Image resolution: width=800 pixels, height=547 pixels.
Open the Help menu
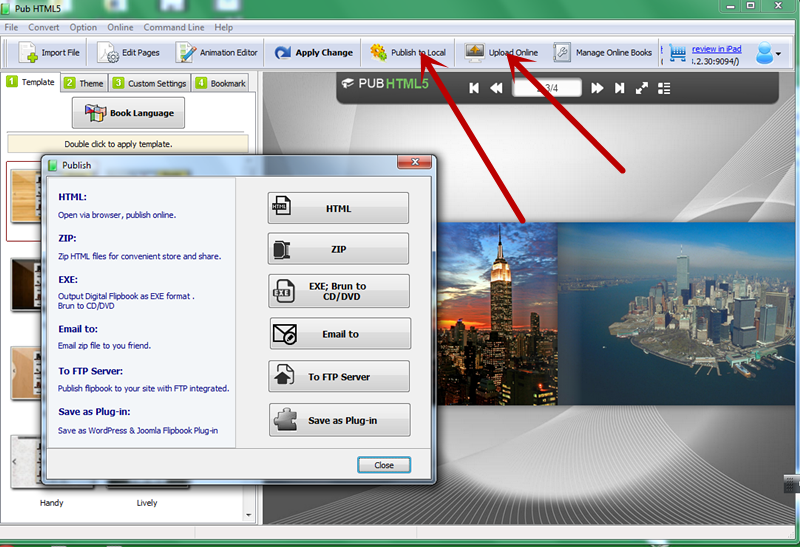coord(223,28)
